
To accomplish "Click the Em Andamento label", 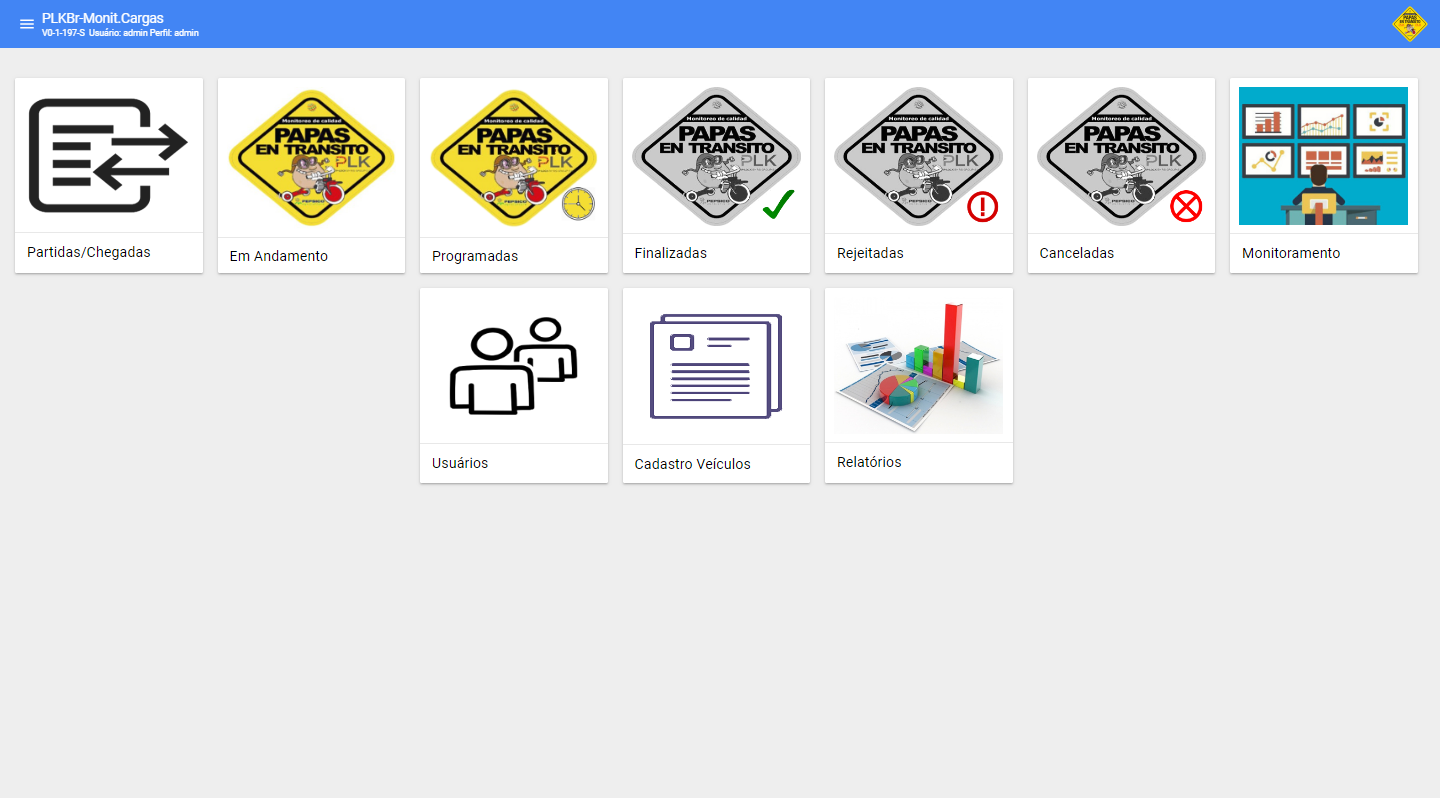I will [x=279, y=256].
